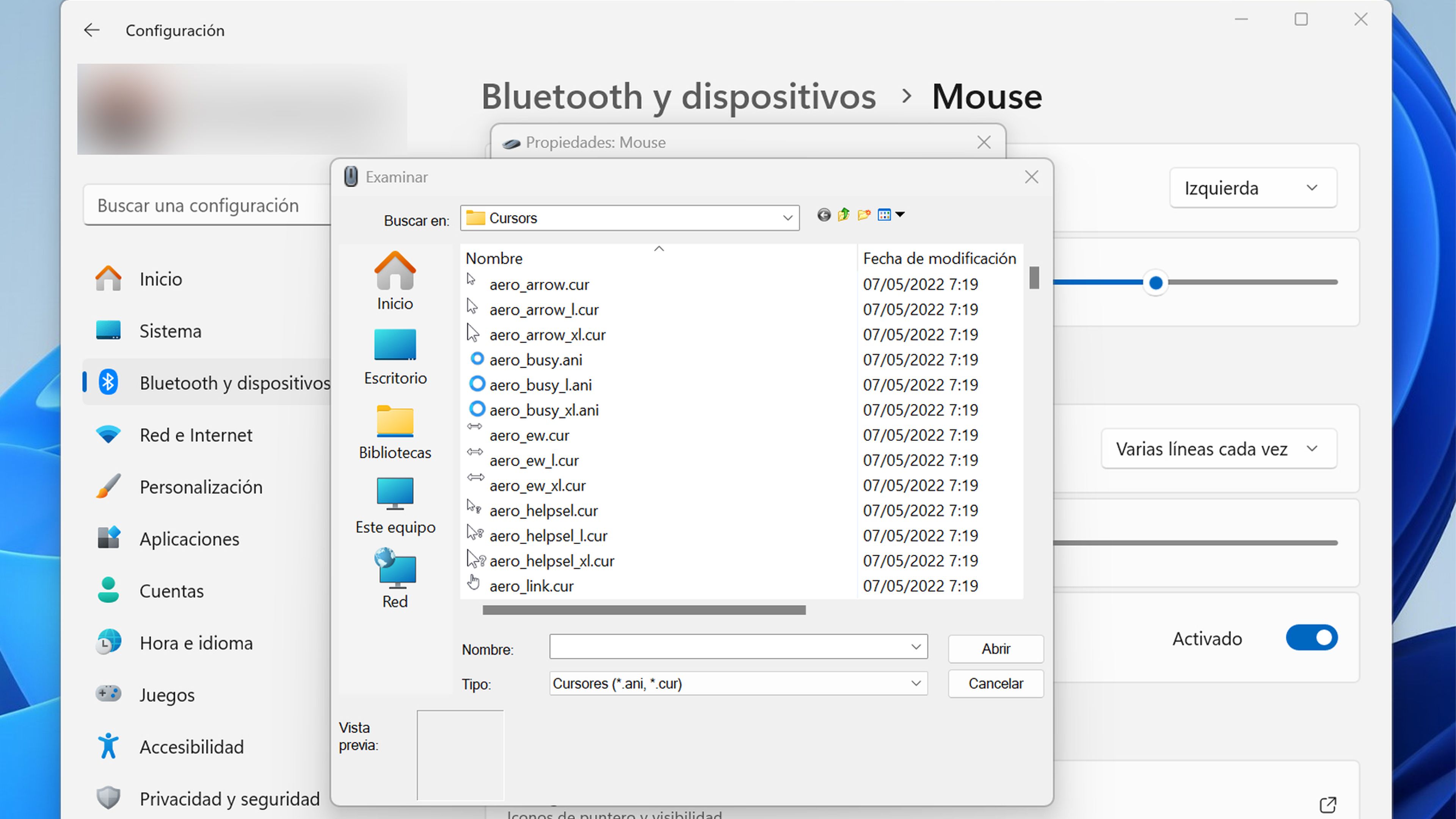This screenshot has height=819, width=1456.
Task: Click the Abrir button
Action: (x=996, y=649)
